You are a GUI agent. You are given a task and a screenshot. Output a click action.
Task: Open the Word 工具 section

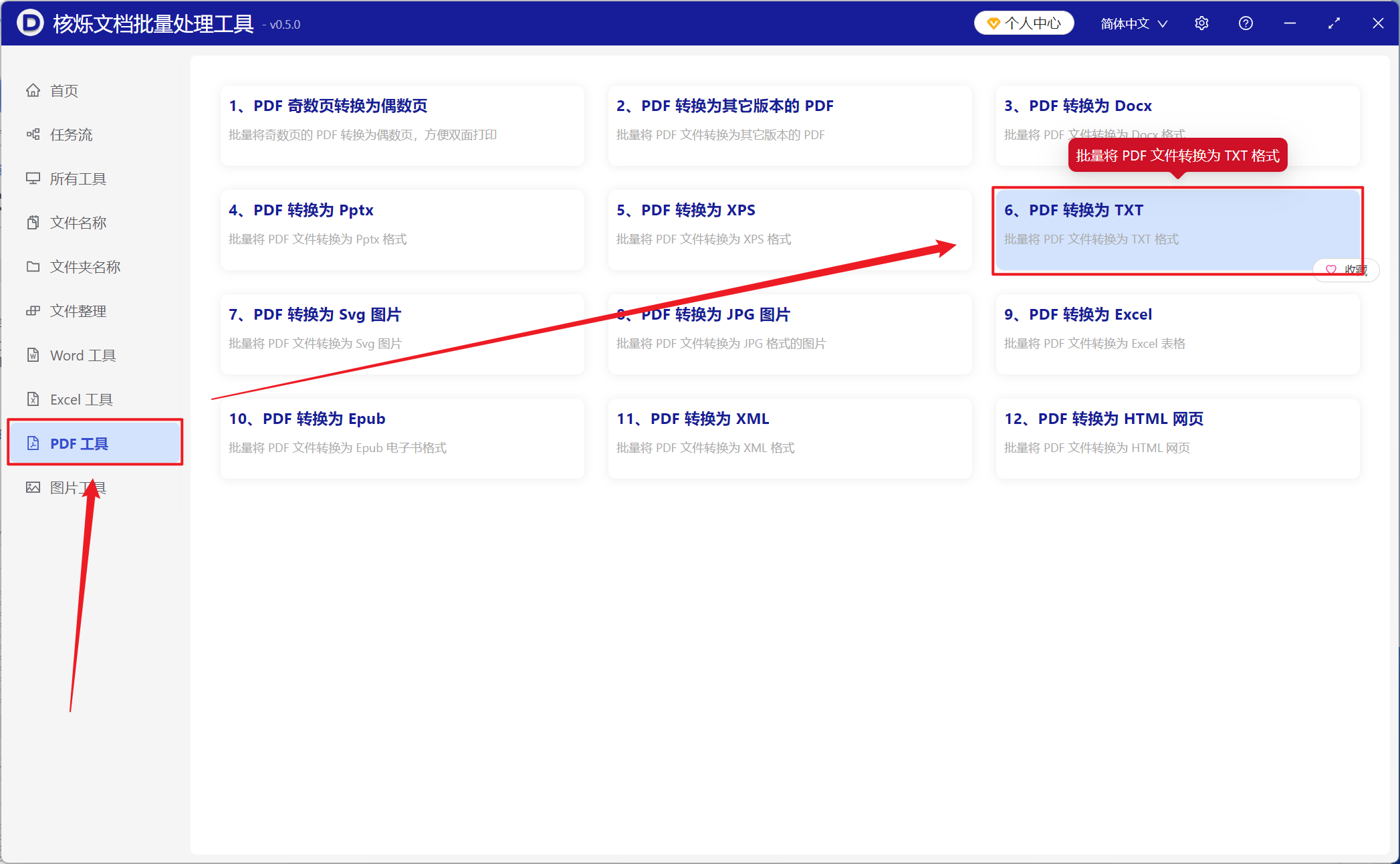coord(94,355)
